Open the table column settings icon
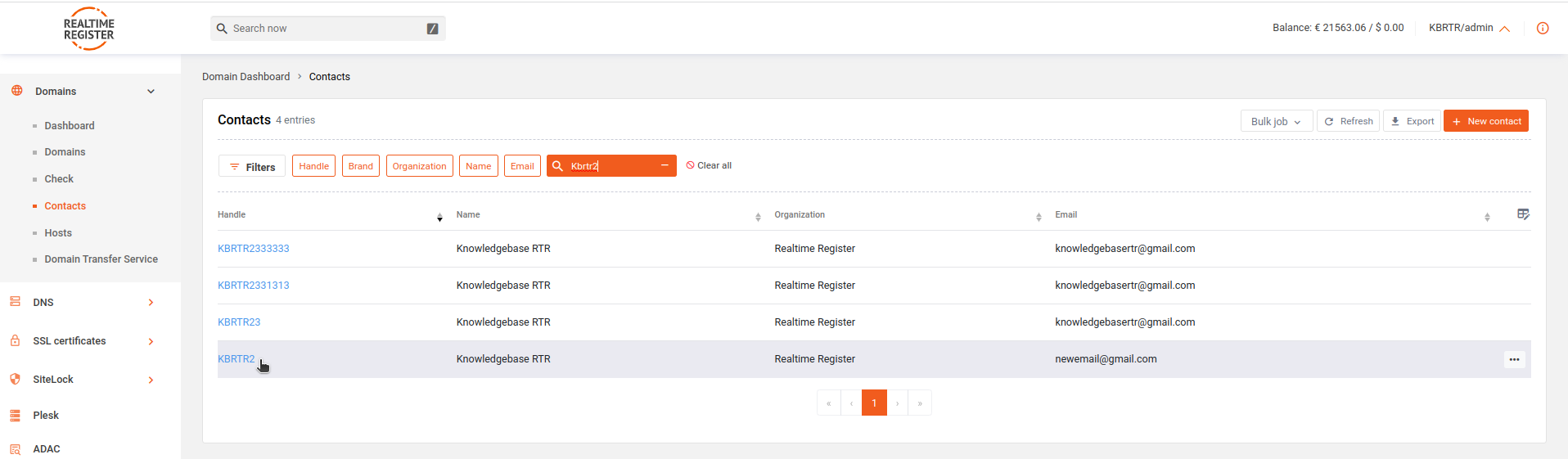 tap(1523, 214)
